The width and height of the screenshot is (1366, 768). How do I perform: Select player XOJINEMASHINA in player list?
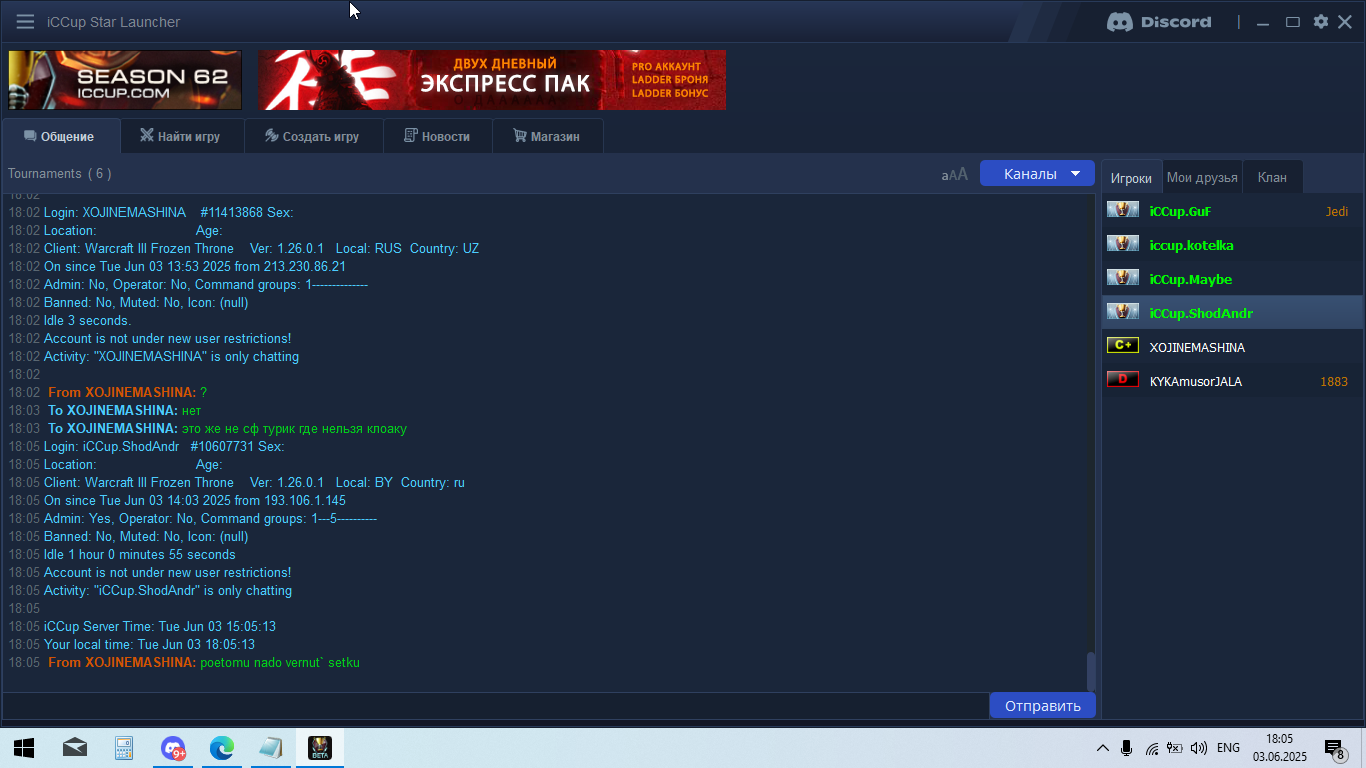click(x=1232, y=347)
